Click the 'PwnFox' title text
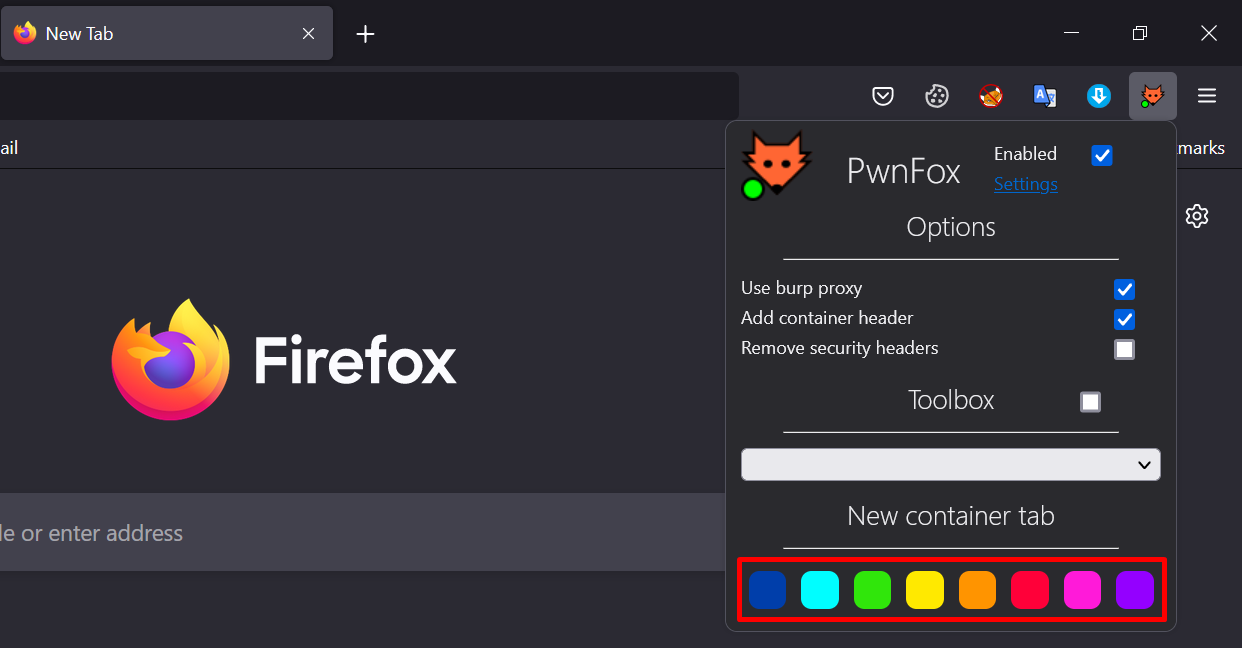Screen dimensions: 1242x648 (904, 171)
